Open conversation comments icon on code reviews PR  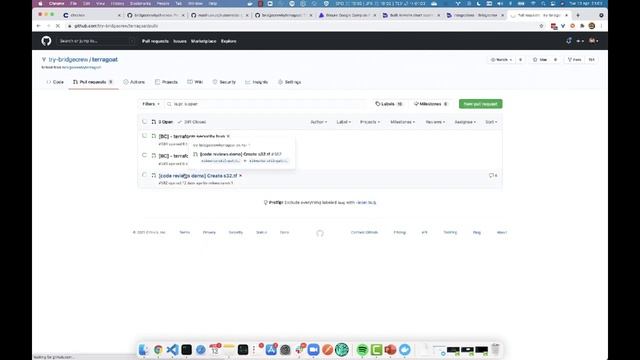pyautogui.click(x=493, y=176)
